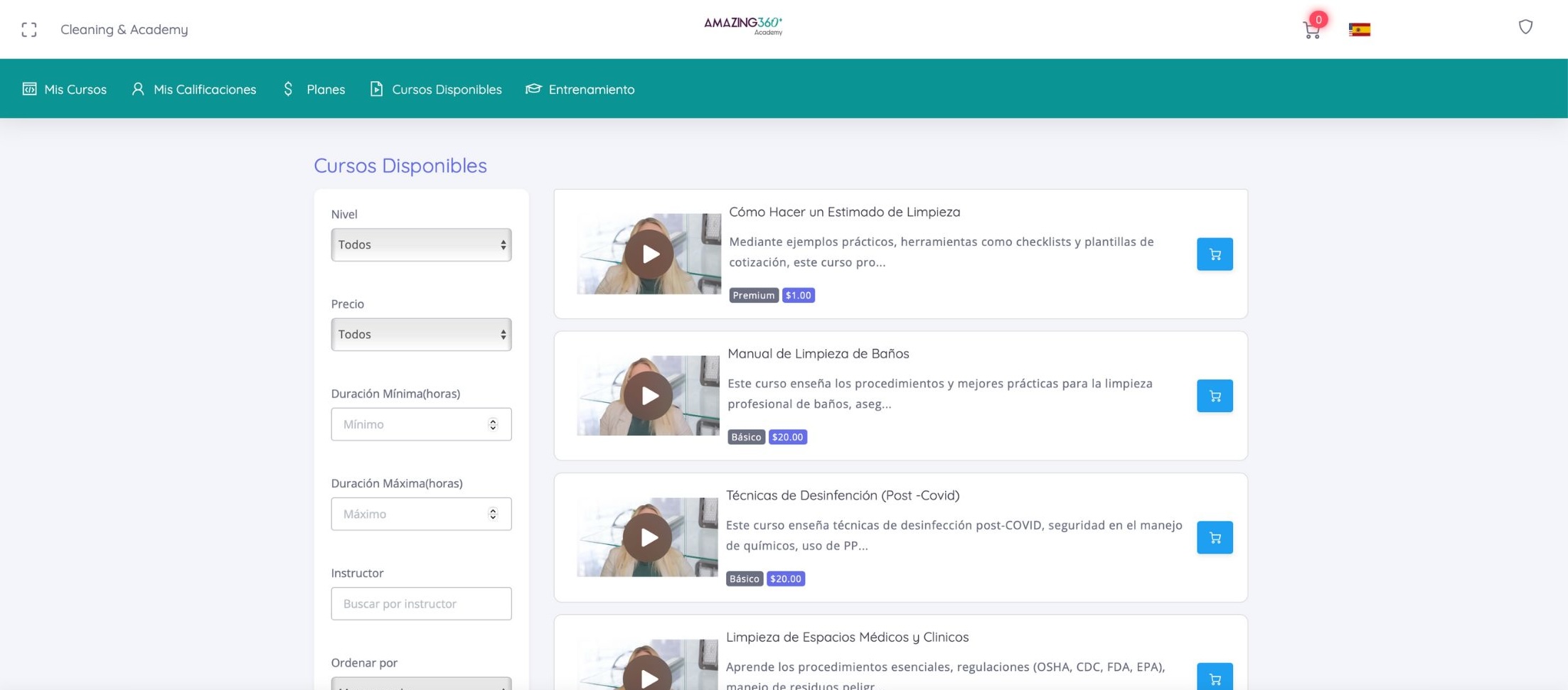Go to Planes menu item

(x=314, y=89)
